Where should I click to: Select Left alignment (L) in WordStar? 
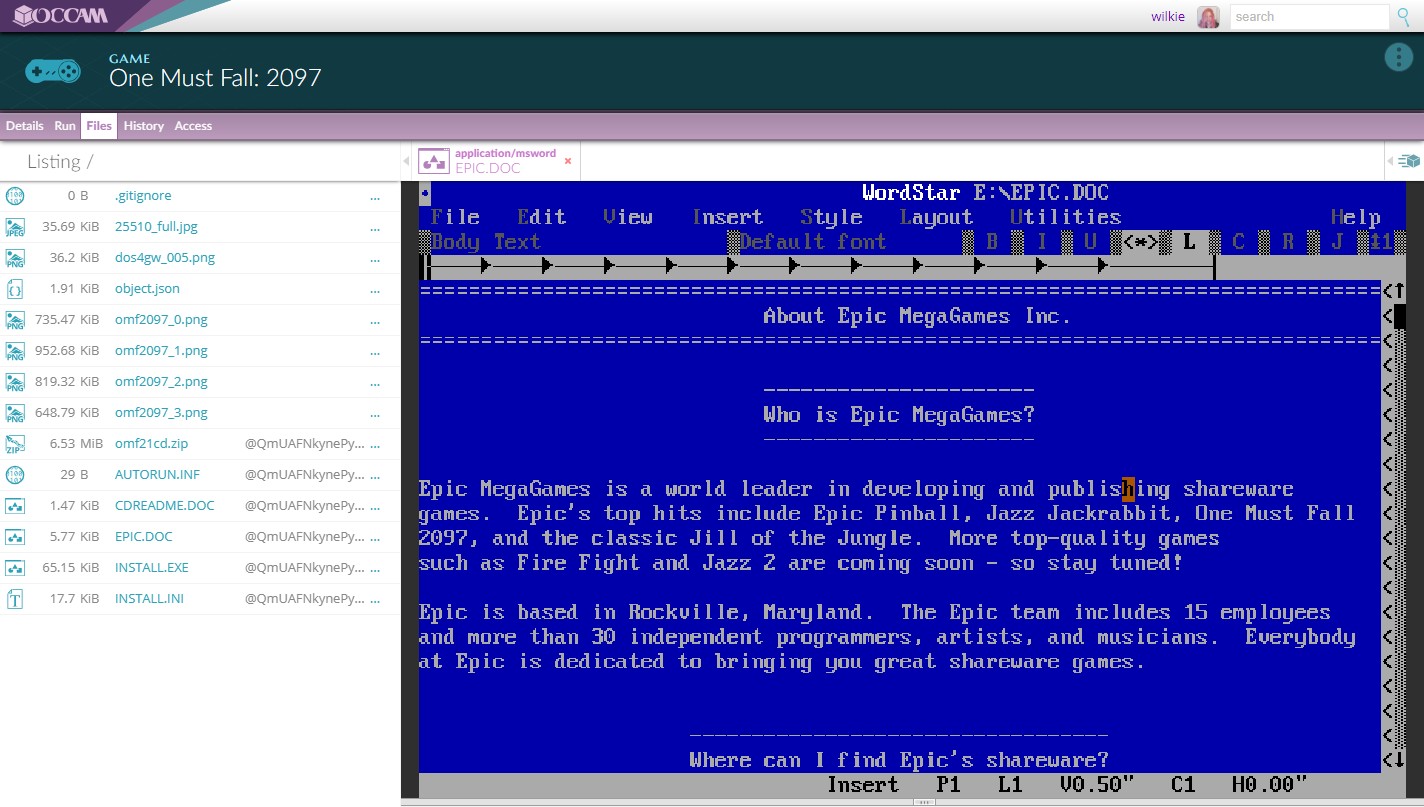click(x=1189, y=242)
